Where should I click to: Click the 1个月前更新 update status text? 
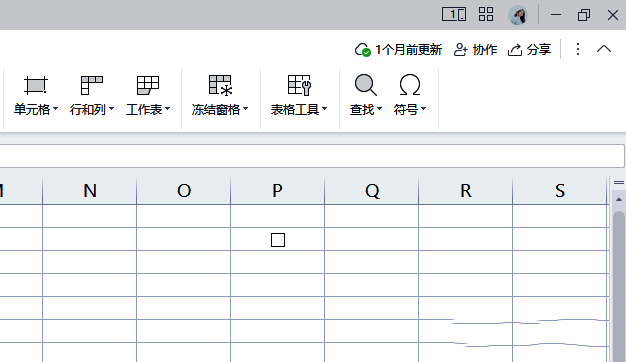pyautogui.click(x=408, y=50)
